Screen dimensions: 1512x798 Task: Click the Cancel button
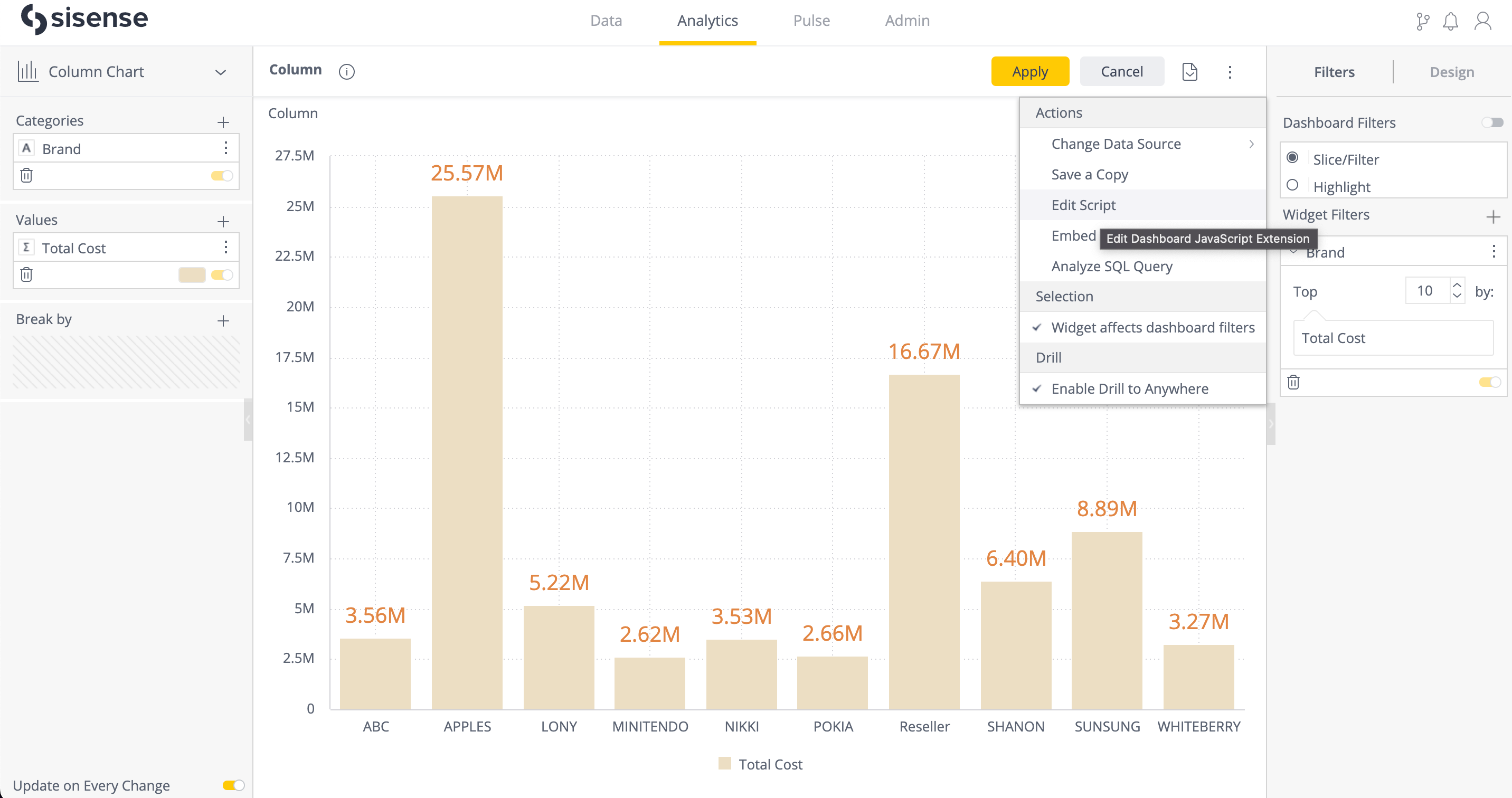pos(1122,71)
